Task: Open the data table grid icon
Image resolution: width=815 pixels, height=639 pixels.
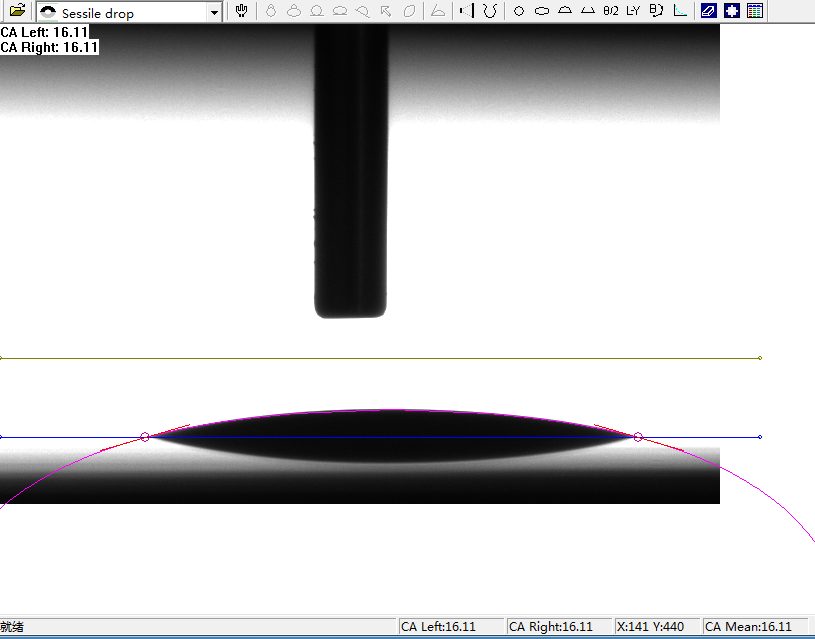Action: [x=755, y=11]
